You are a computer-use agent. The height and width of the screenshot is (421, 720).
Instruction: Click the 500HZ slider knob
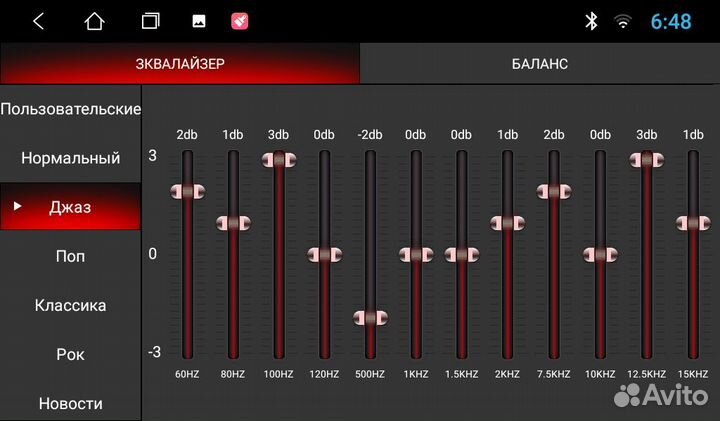[x=370, y=318]
